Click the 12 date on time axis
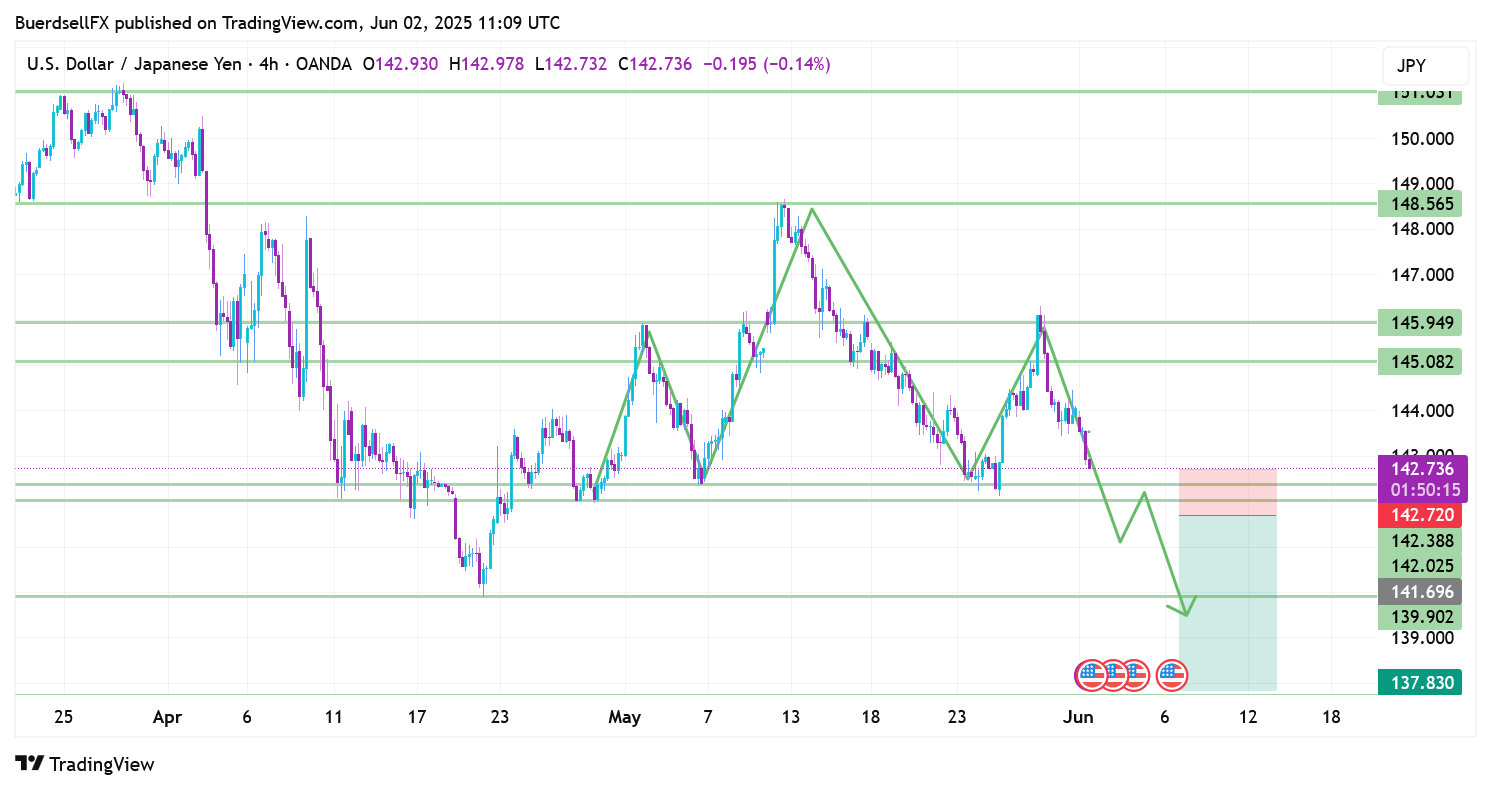Screen dimensions: 1491x790 (1248, 717)
